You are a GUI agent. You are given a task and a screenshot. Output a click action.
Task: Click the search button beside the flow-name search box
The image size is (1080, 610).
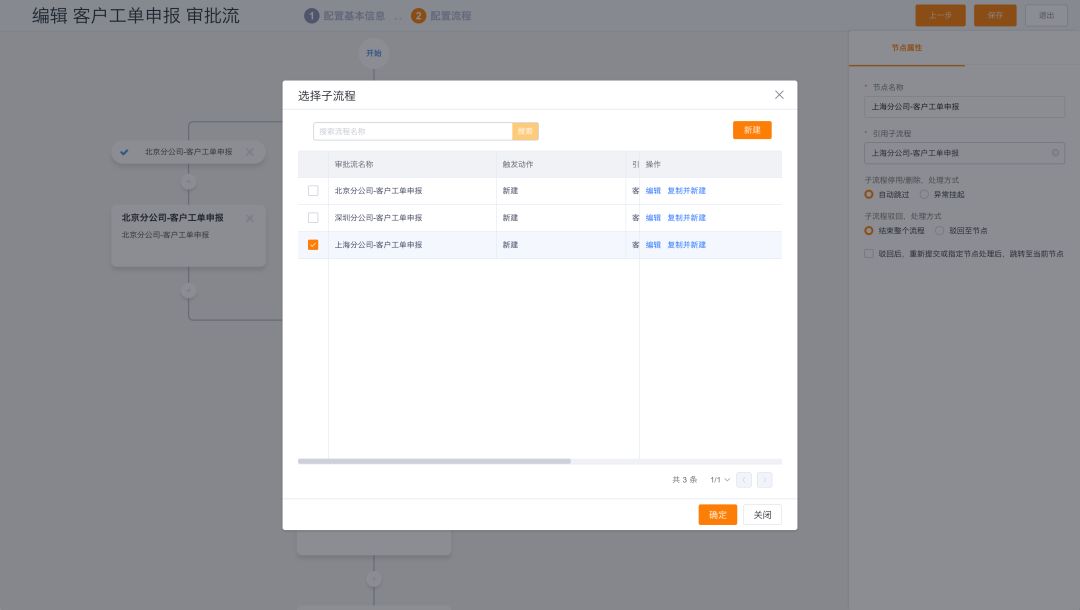pos(526,132)
